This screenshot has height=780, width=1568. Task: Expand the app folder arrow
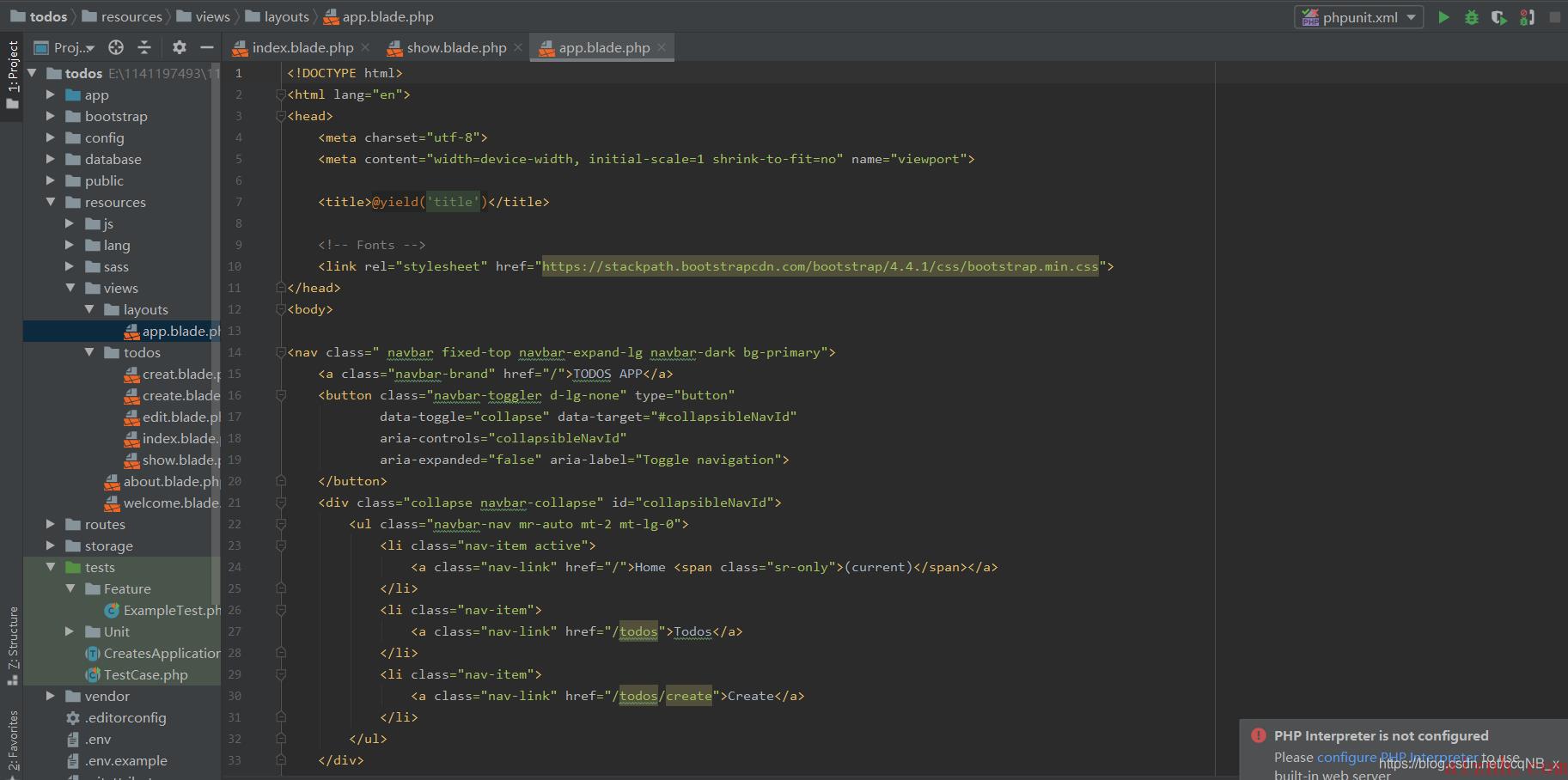pyautogui.click(x=51, y=94)
